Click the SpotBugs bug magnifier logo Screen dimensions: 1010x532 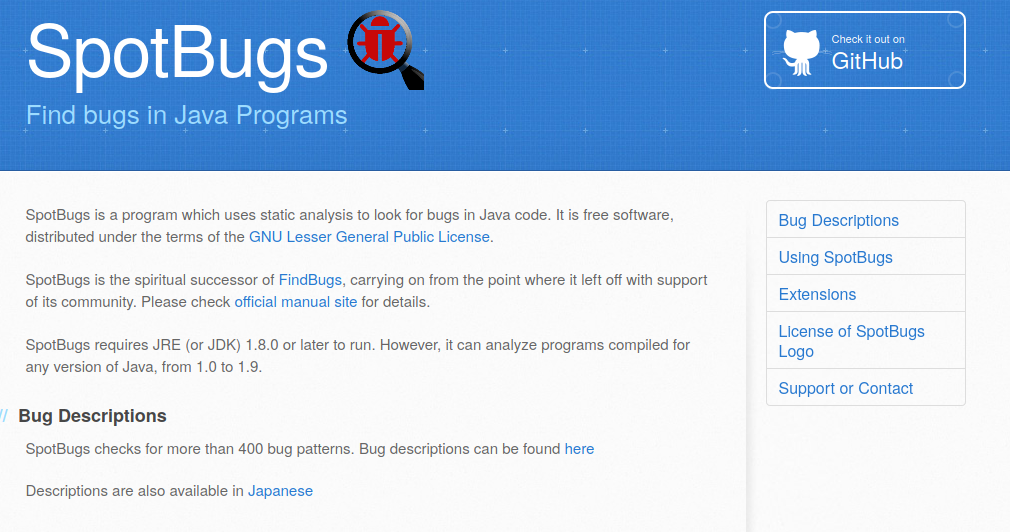[386, 50]
